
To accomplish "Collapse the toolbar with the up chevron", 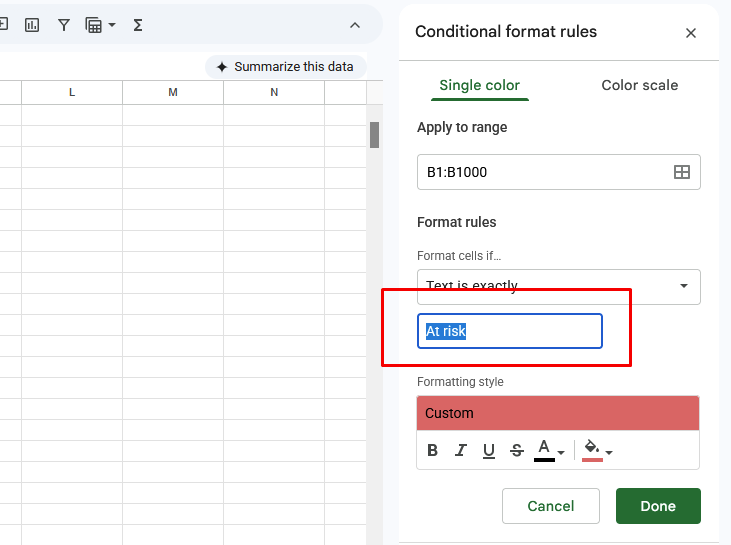I will click(355, 25).
